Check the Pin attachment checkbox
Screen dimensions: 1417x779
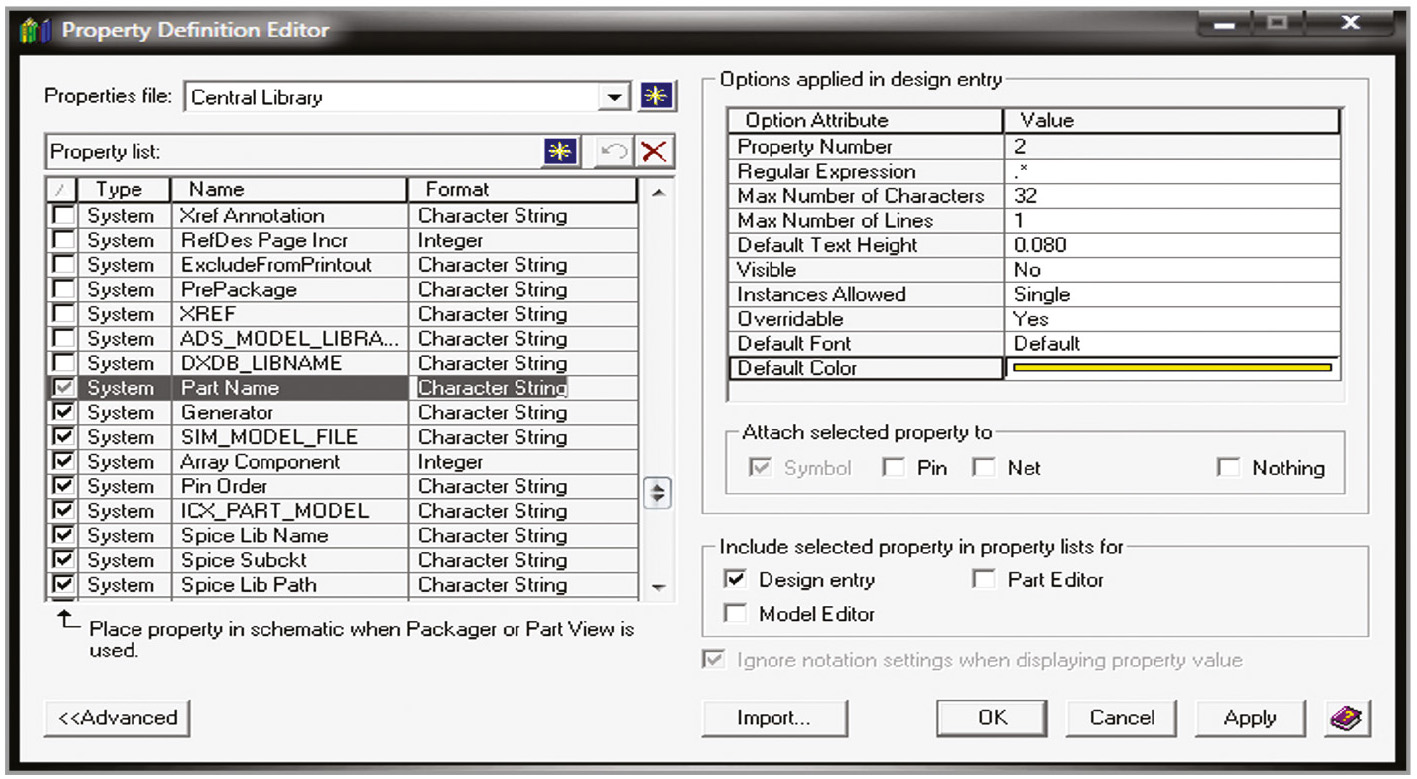(x=893, y=468)
